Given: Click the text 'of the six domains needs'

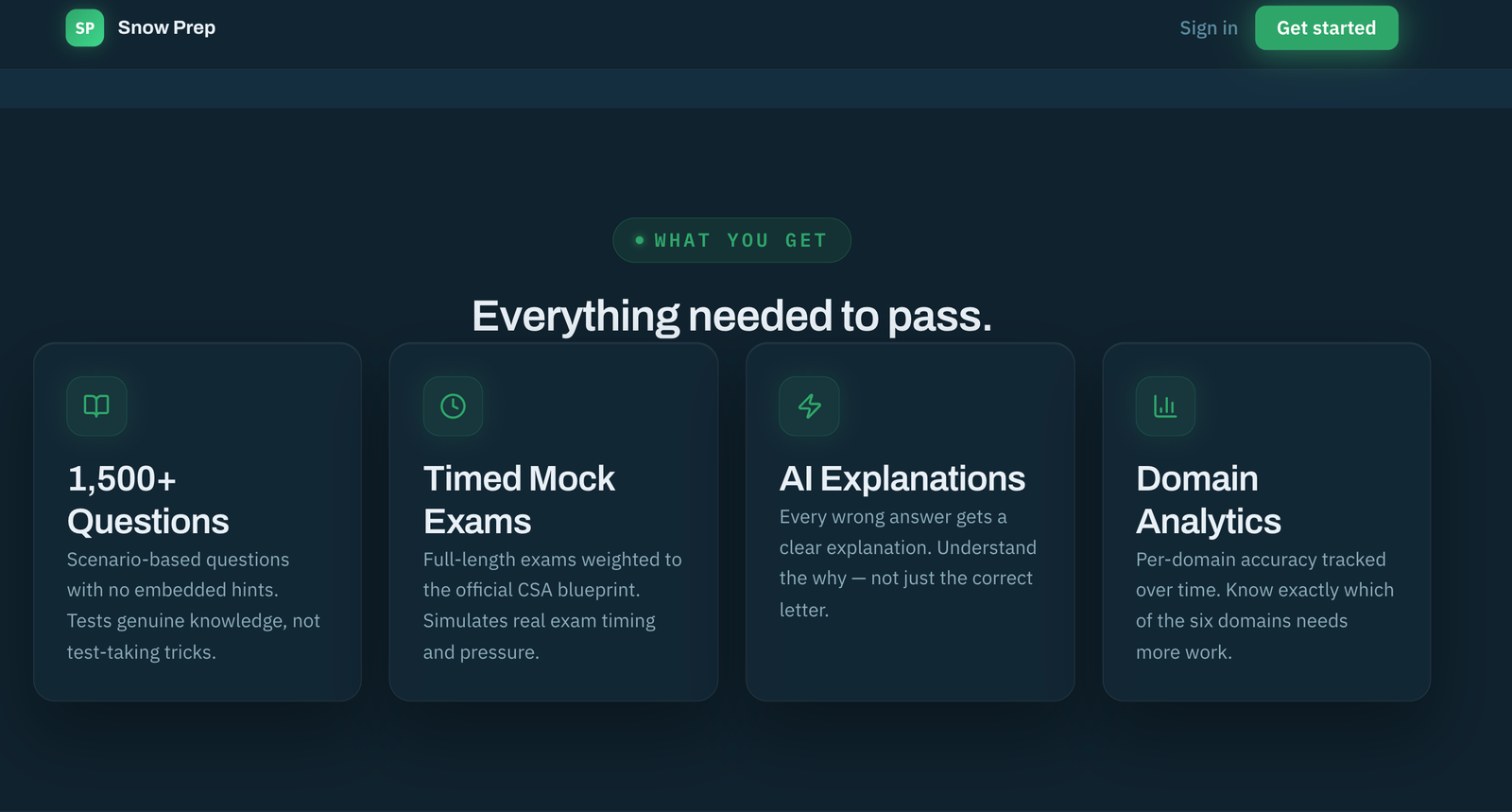Looking at the screenshot, I should (x=1242, y=621).
